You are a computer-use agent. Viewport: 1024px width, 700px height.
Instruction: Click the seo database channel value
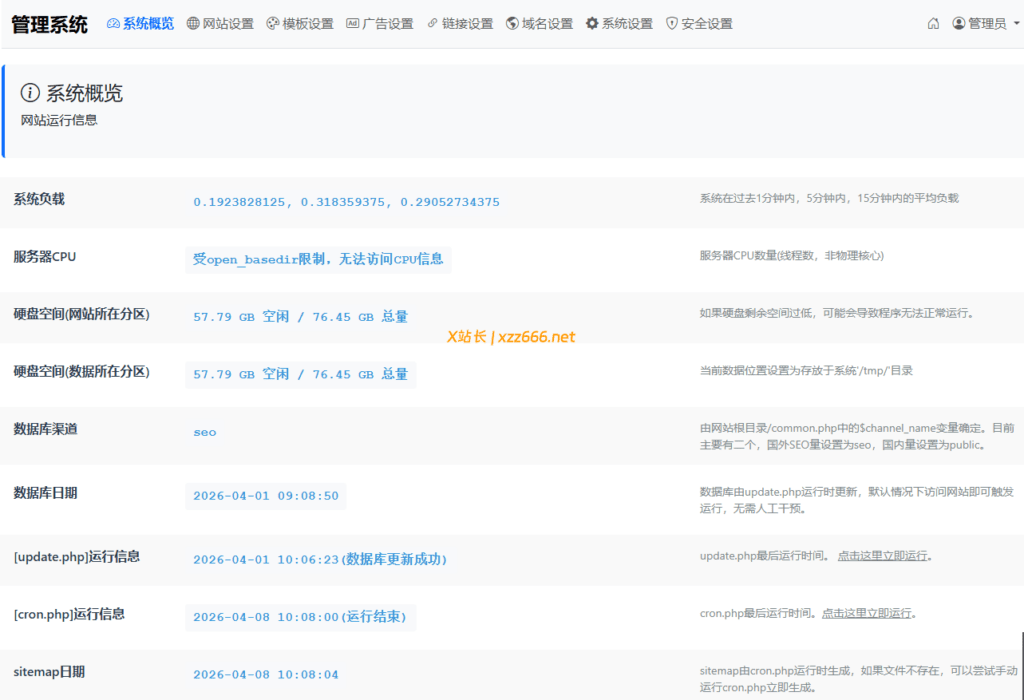click(204, 432)
